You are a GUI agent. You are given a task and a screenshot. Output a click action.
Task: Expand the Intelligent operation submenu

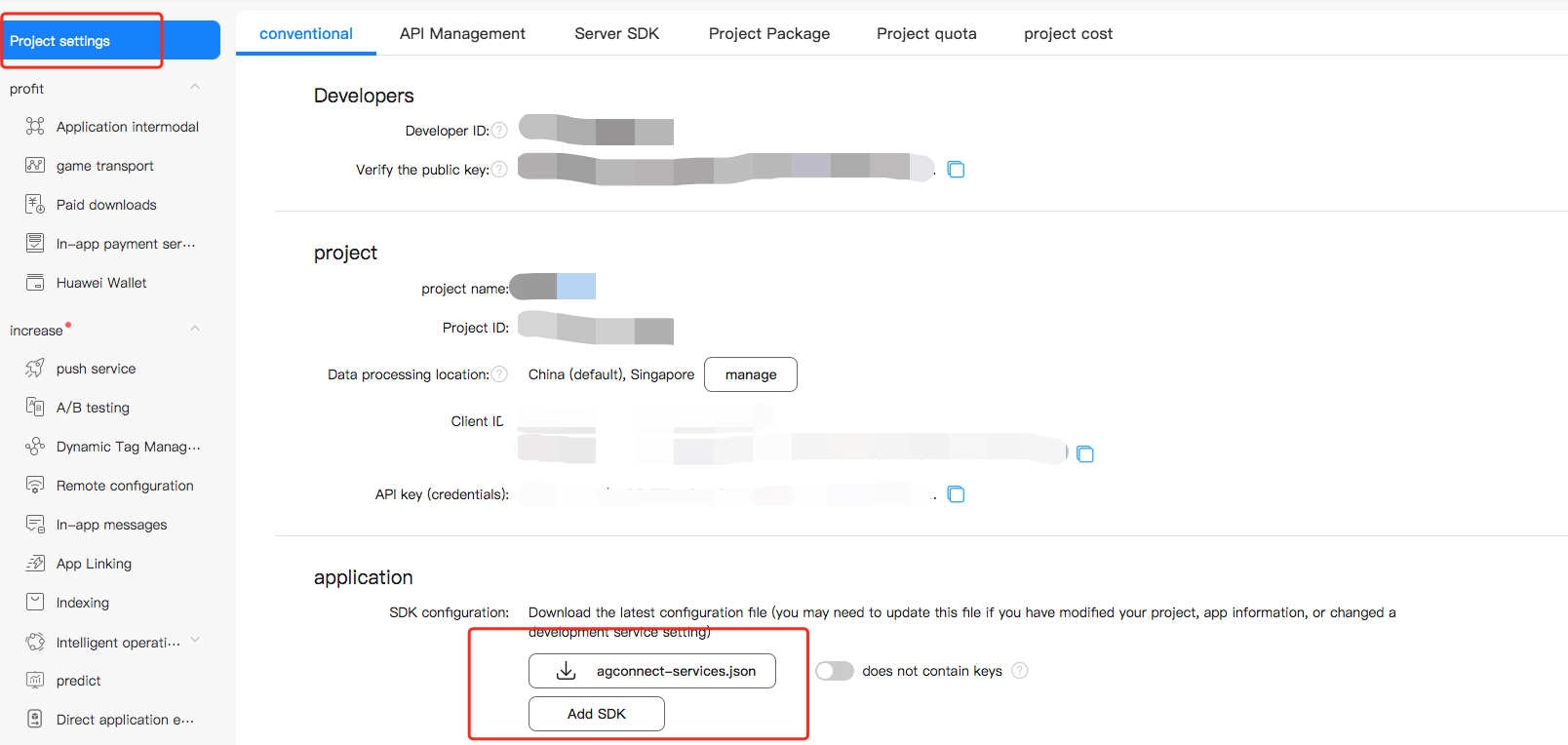click(x=195, y=641)
